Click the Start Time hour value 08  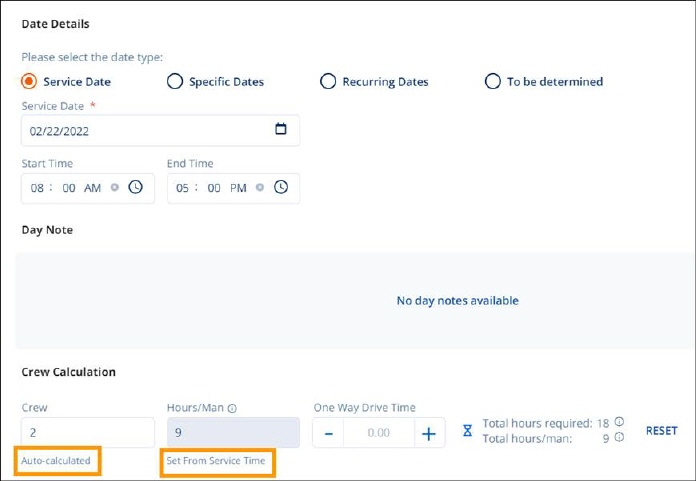(37, 188)
